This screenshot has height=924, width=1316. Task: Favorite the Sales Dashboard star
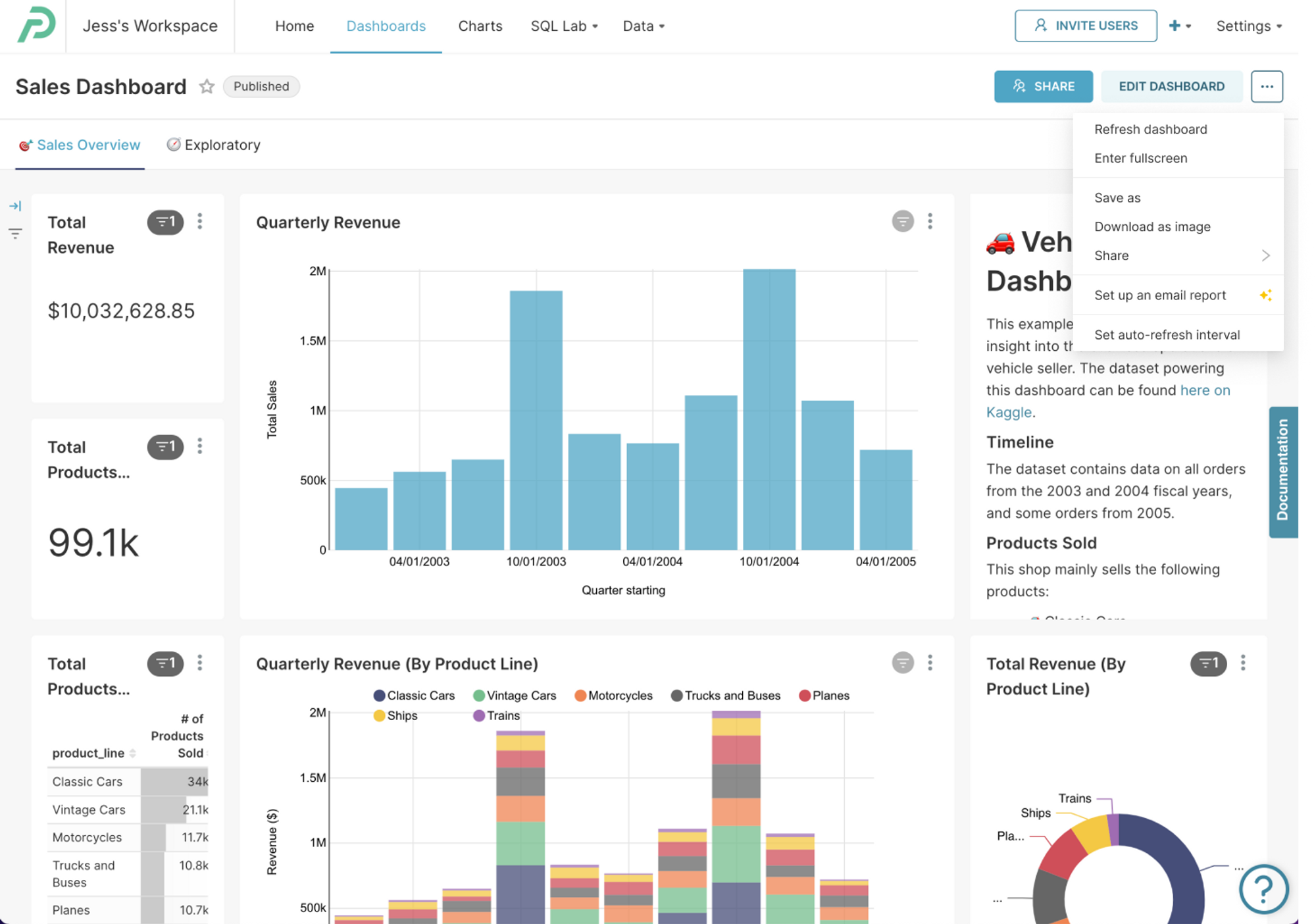pyautogui.click(x=207, y=86)
